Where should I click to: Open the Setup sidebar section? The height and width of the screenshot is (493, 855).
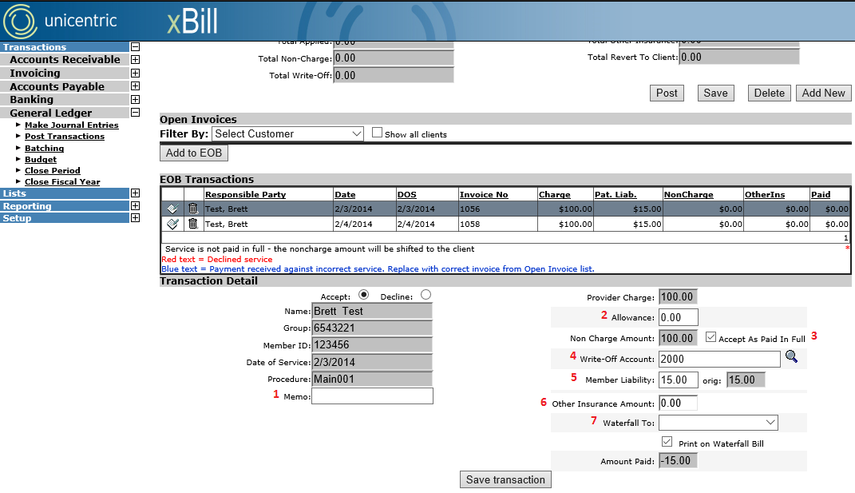pos(17,218)
